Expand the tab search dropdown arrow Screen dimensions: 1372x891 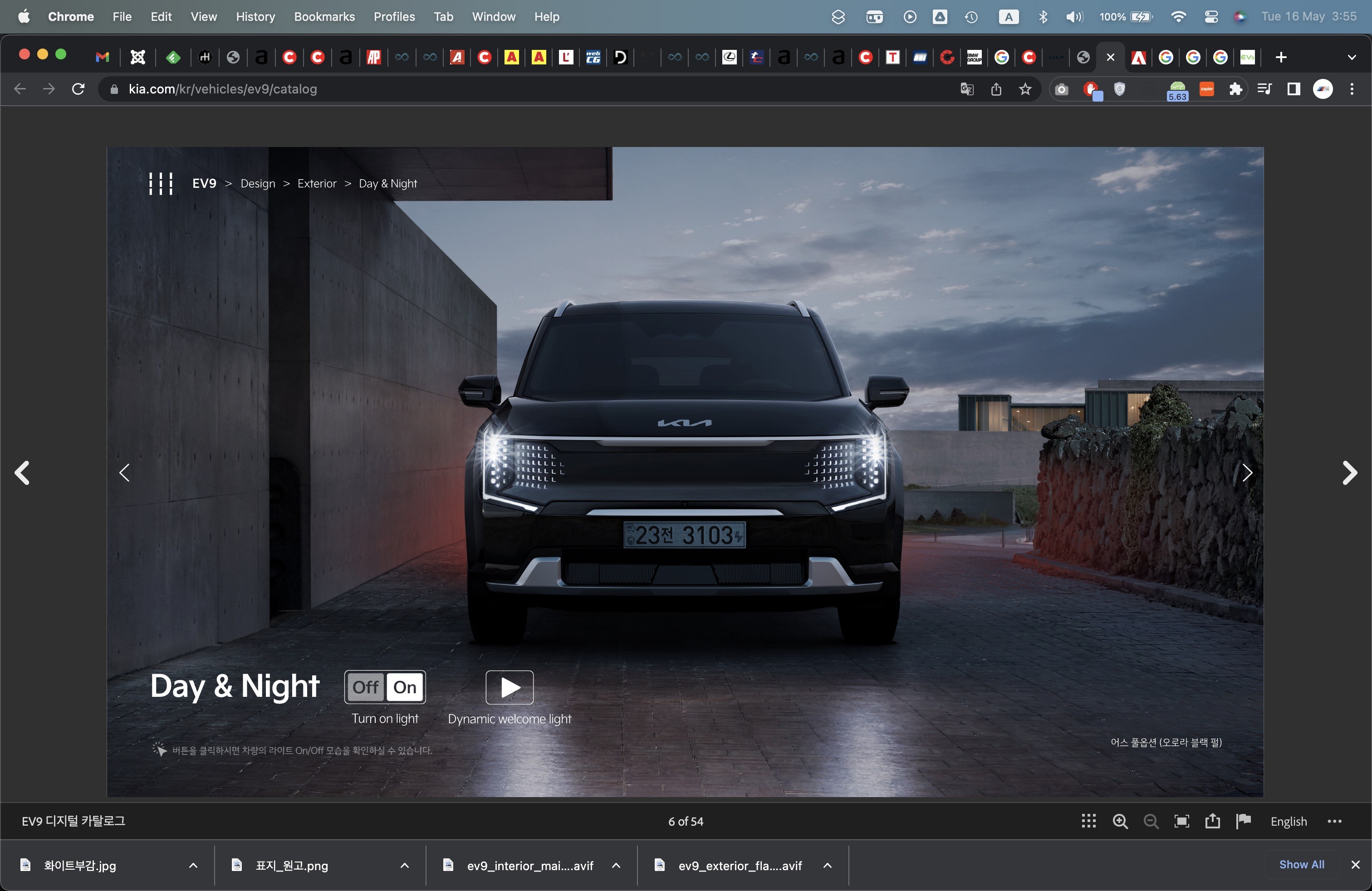pyautogui.click(x=1352, y=57)
